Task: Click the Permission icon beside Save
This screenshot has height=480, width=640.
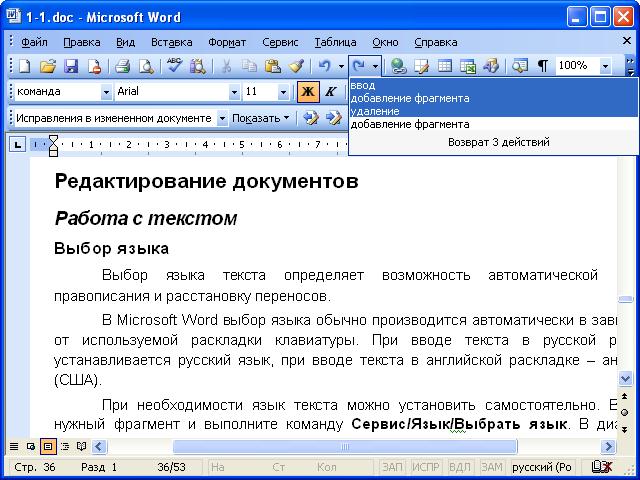Action: pyautogui.click(x=94, y=66)
